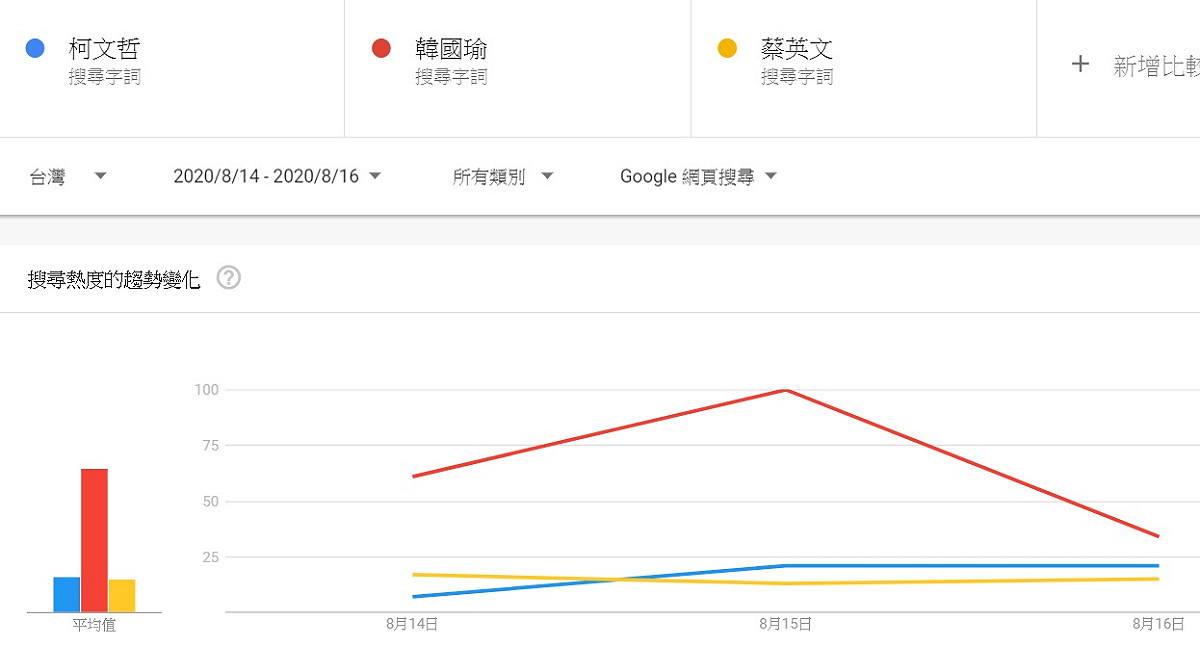This screenshot has height=646, width=1200.
Task: Open the 2020/8/14 - 2020/8/16 date range dropdown
Action: click(277, 177)
